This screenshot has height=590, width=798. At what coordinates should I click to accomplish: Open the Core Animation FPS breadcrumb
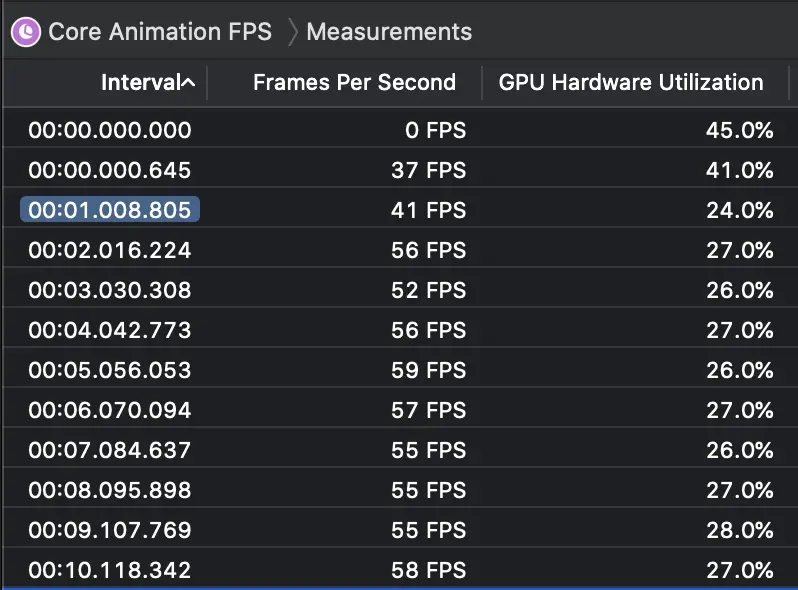(159, 31)
